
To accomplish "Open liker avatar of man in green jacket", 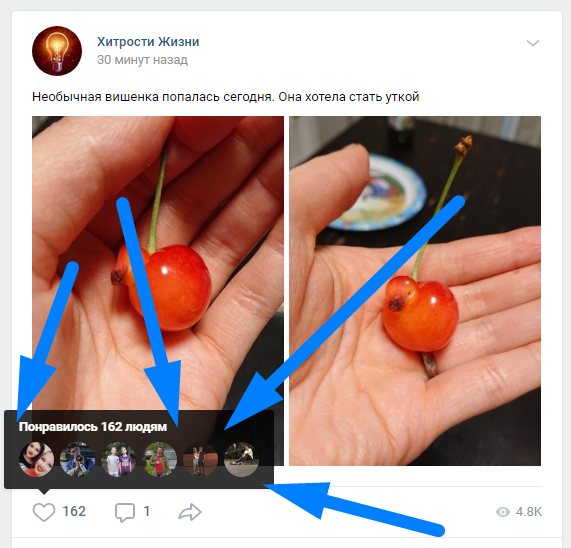I will tap(160, 459).
